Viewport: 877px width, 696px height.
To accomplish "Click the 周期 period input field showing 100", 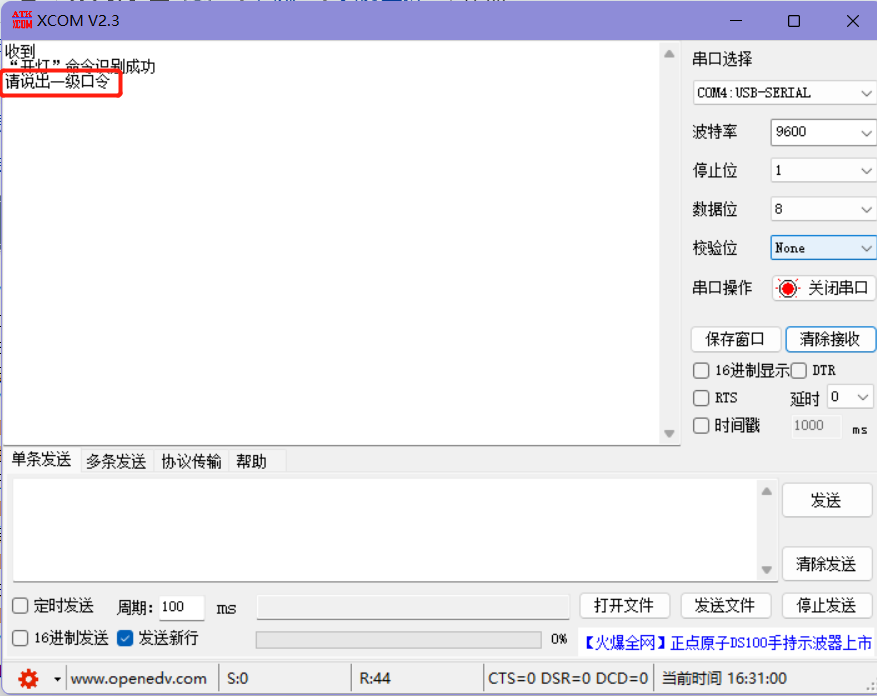I will (181, 607).
